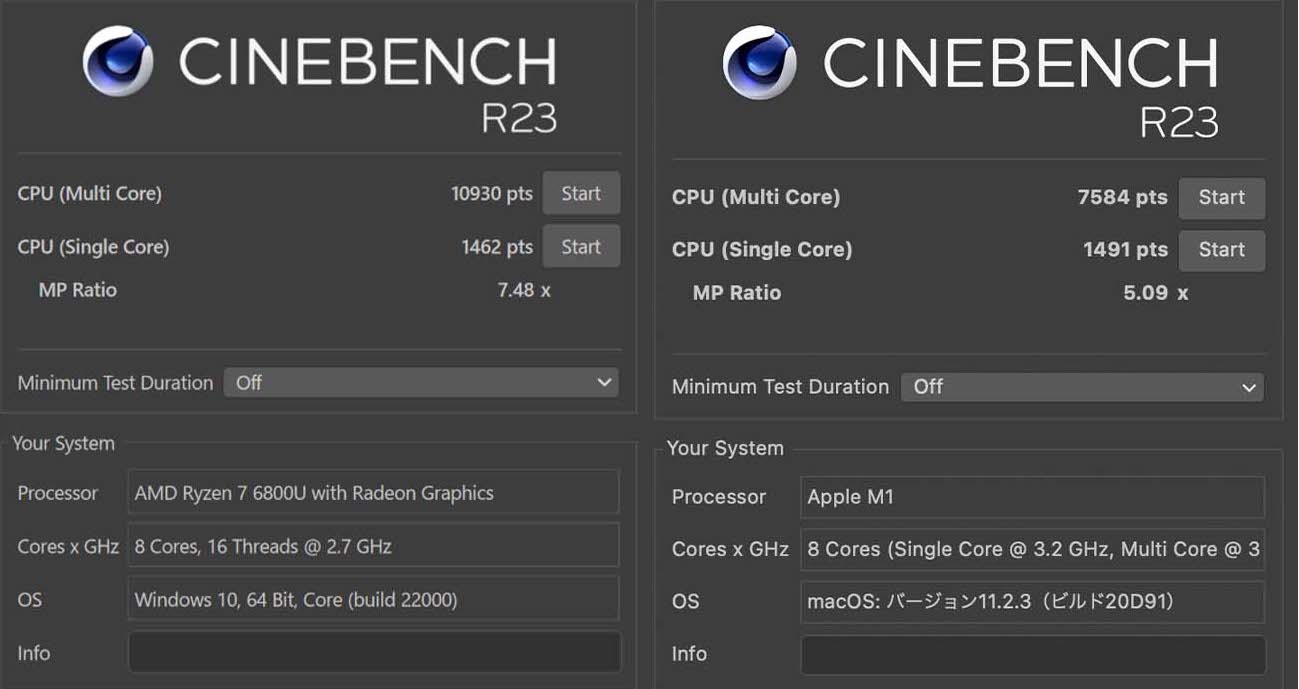The image size is (1299, 689).
Task: Click the '7.48 x' MP Ratio value
Action: (x=524, y=290)
